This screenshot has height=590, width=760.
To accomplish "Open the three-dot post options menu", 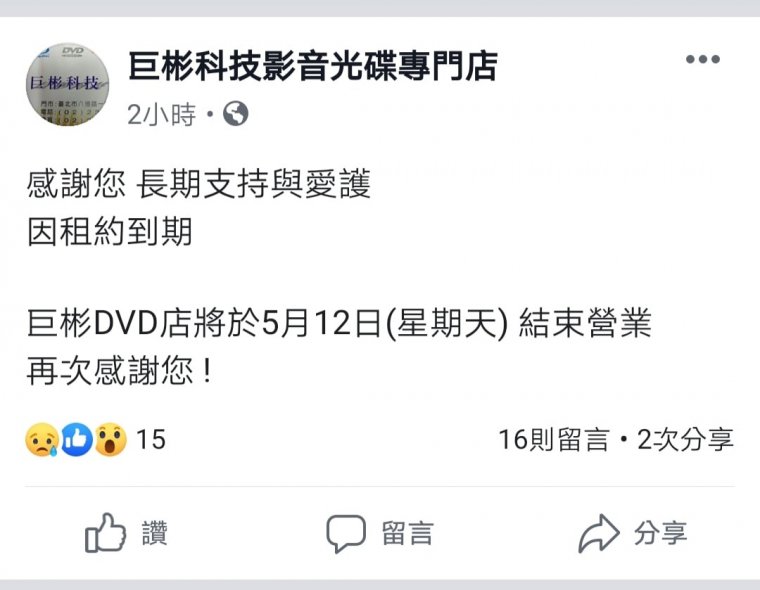I will [x=703, y=59].
